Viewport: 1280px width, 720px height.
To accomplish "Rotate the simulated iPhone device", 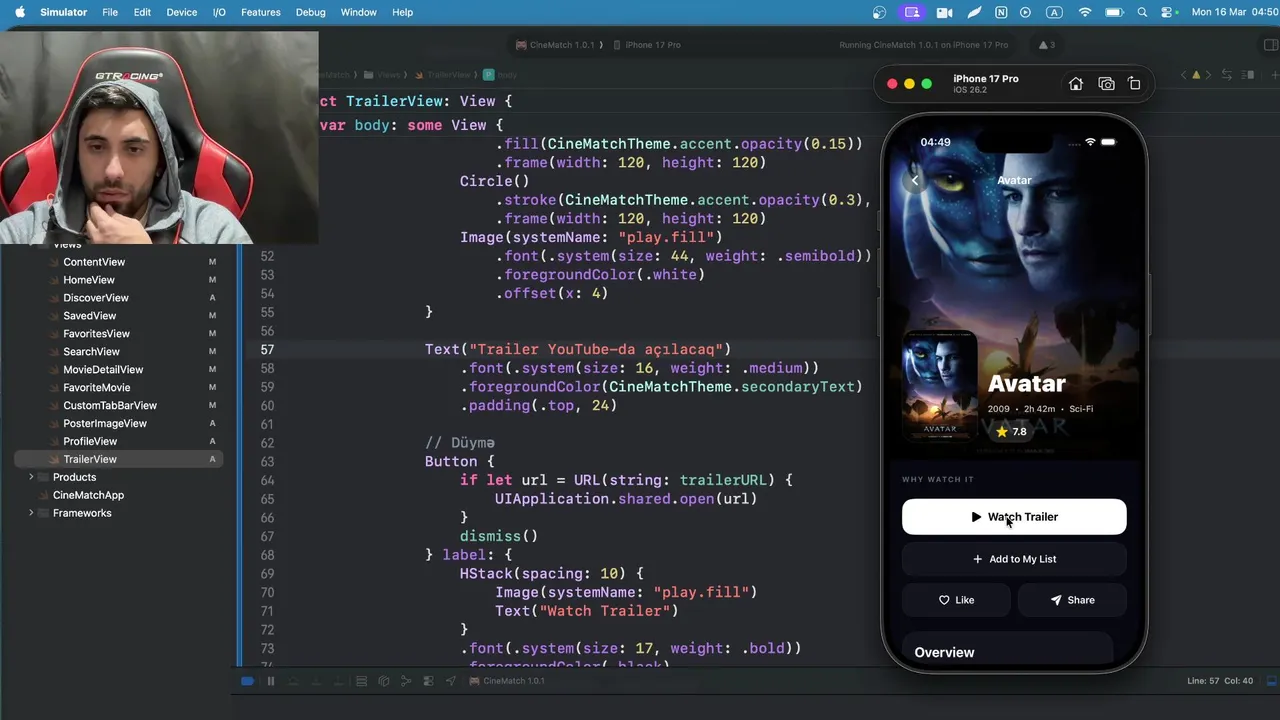I will 1134,84.
